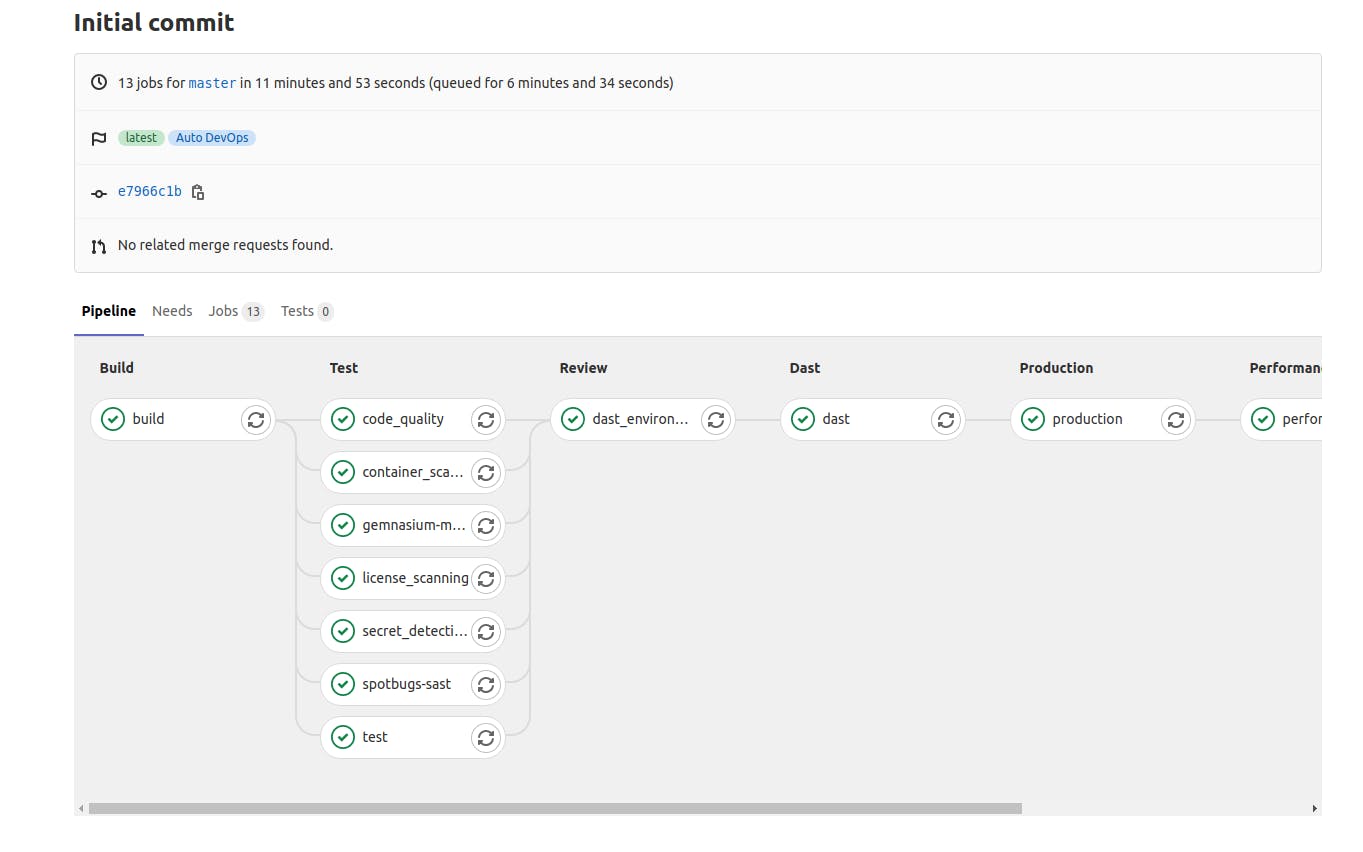Retry the dast job
Image resolution: width=1363 pixels, height=852 pixels.
(946, 419)
